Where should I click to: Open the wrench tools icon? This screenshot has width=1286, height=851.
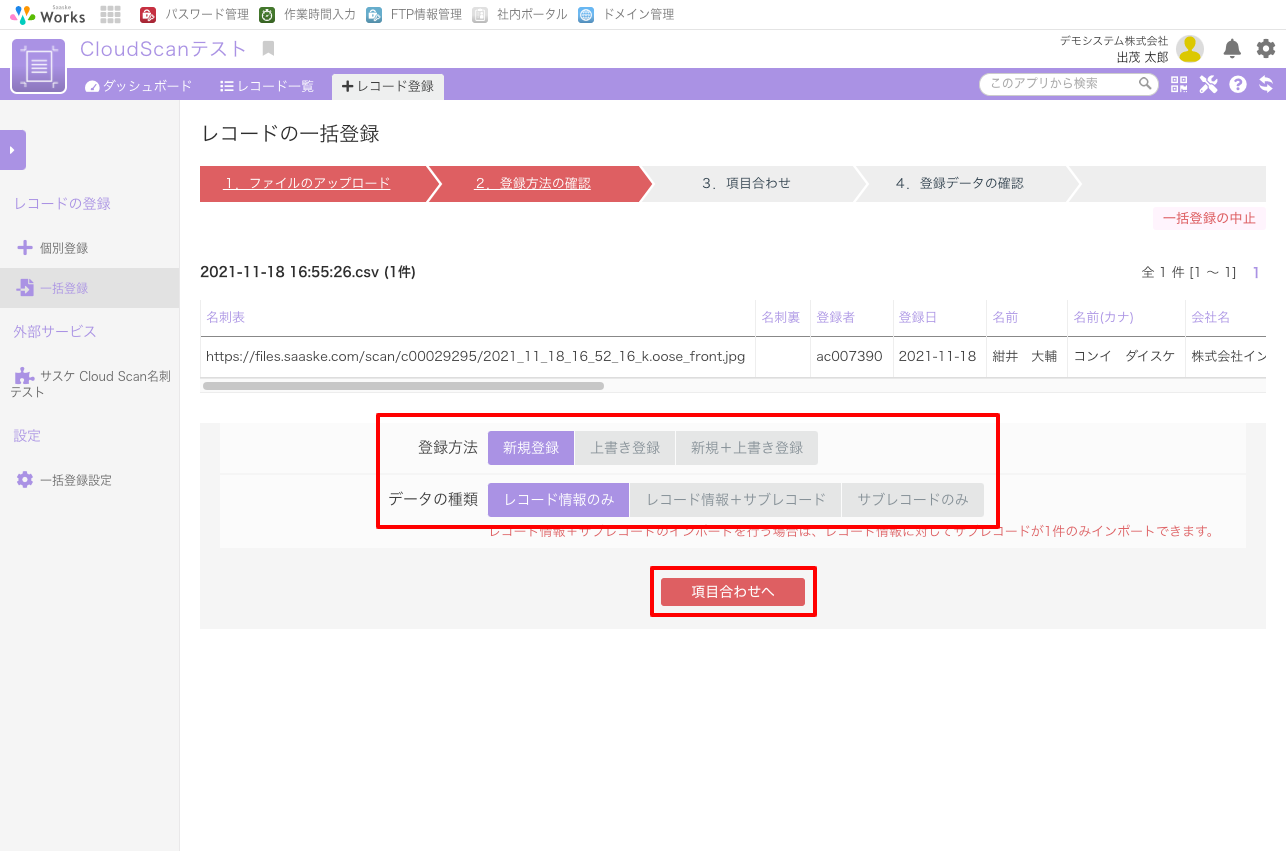1208,84
